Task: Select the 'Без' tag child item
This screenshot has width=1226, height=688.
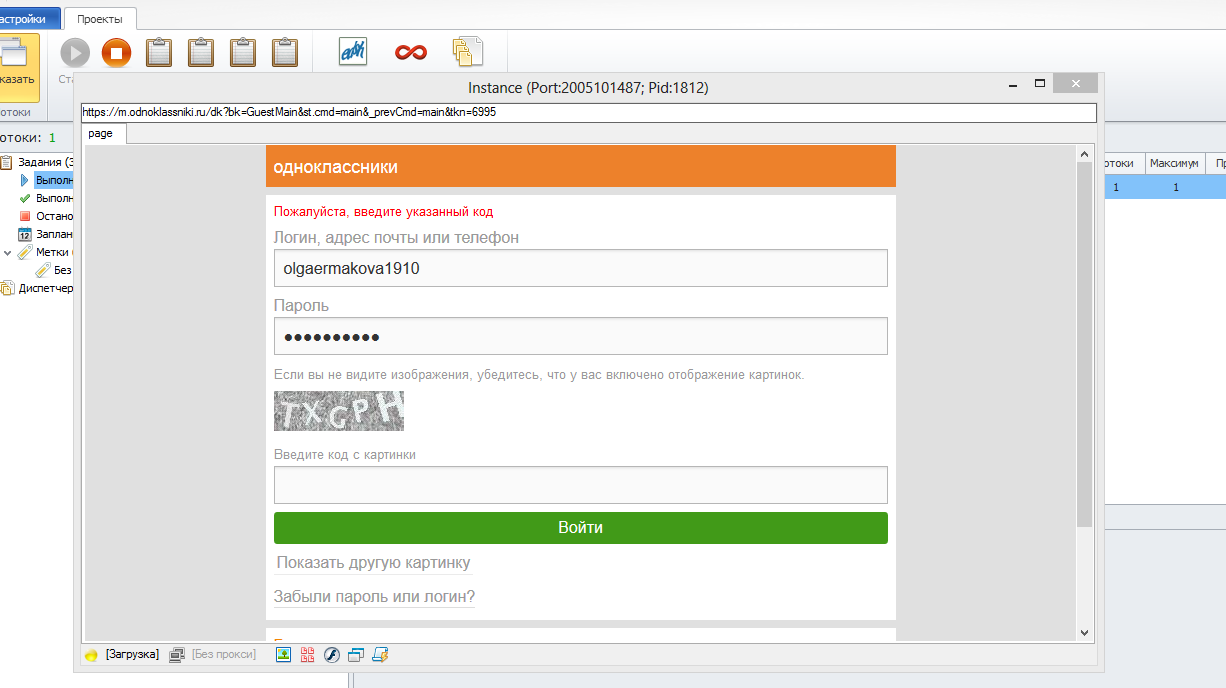Action: click(53, 270)
